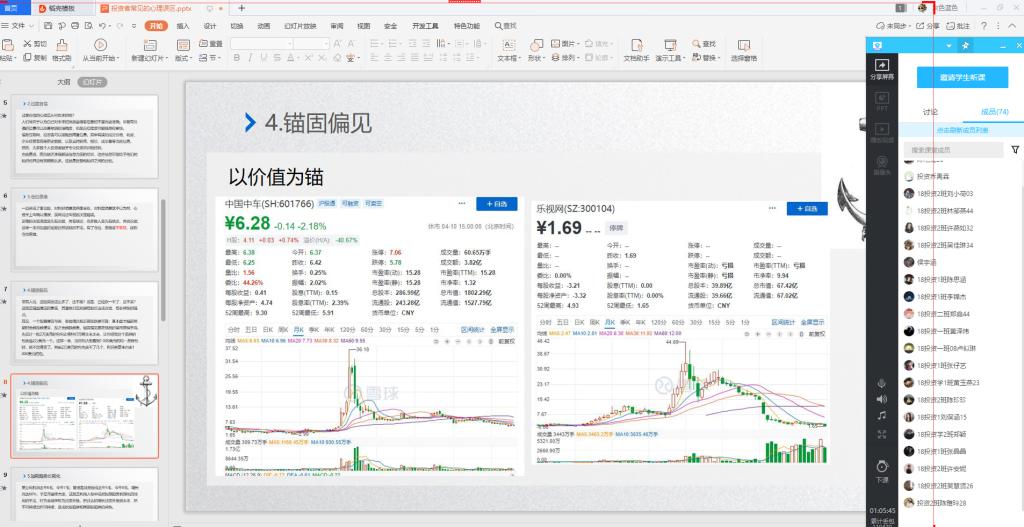Click the pin icon in the classroom panel header
The width and height of the screenshot is (1024, 527).
964,46
